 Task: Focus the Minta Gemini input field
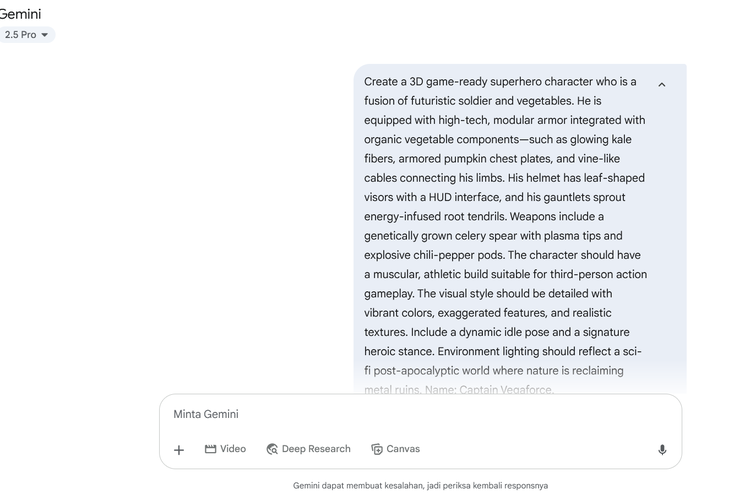[x=420, y=414]
